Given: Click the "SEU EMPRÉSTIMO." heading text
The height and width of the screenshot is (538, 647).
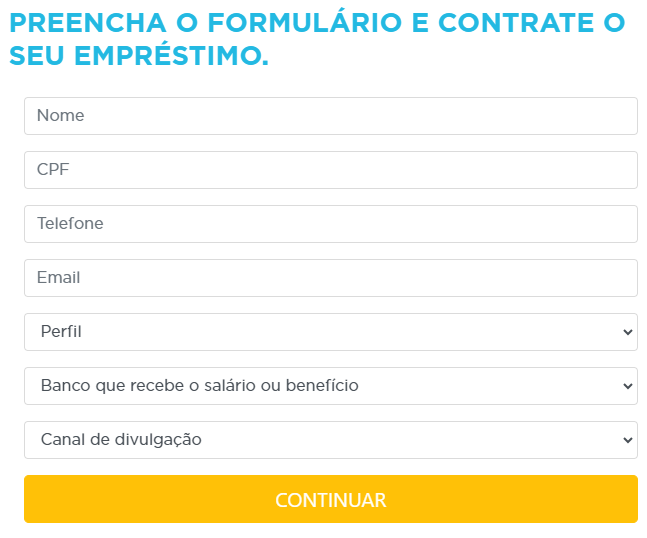Looking at the screenshot, I should pos(139,57).
